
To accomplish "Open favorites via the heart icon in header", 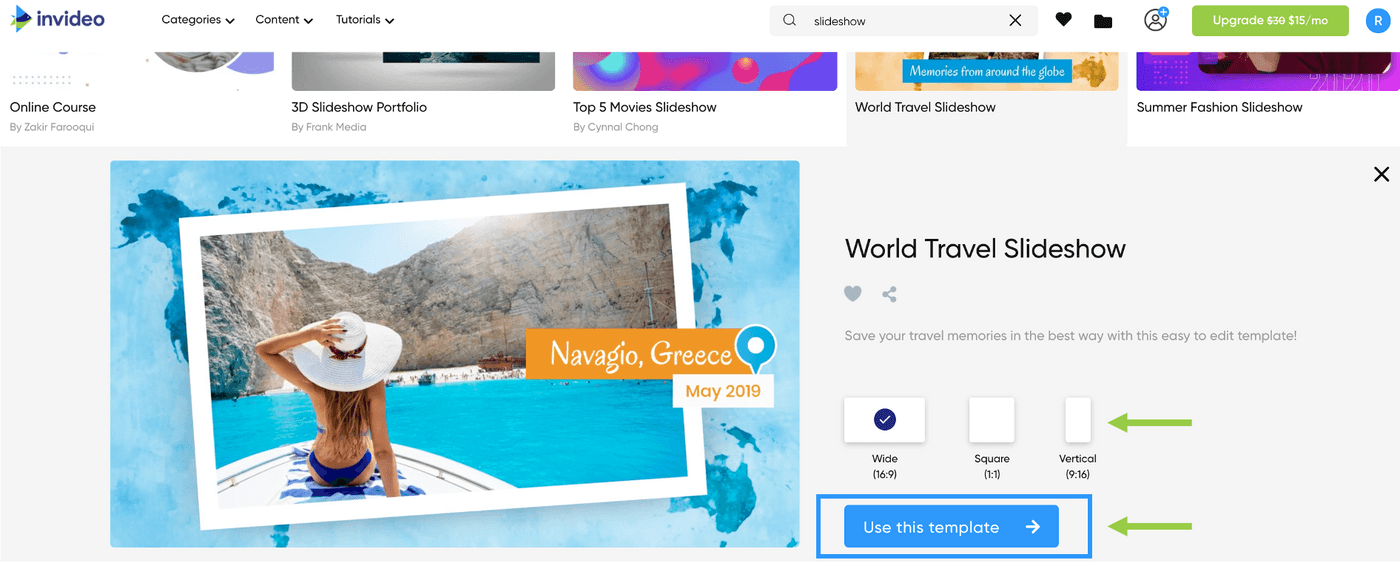I will 1063,19.
